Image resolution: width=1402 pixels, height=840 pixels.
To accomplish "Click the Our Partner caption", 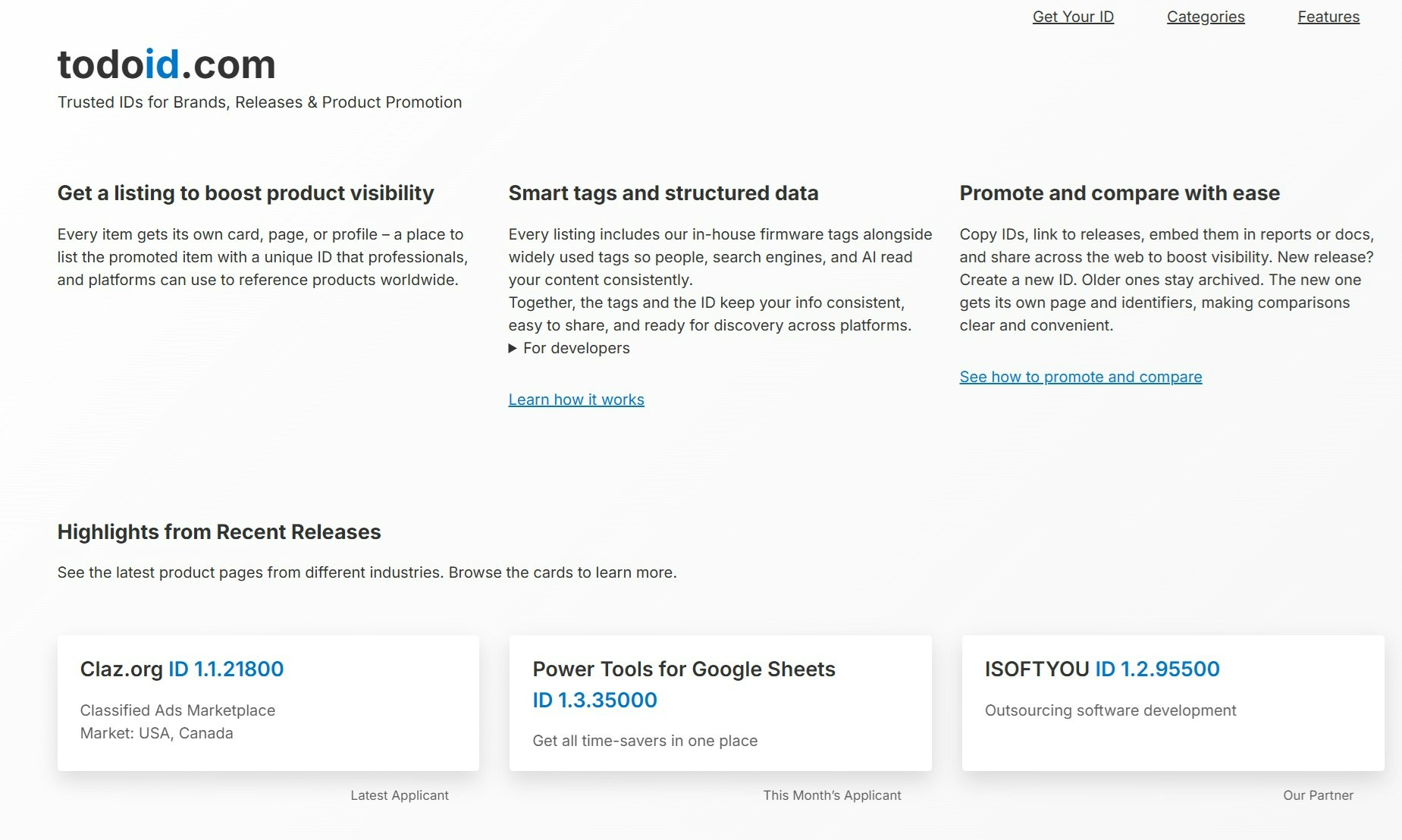I will [x=1317, y=795].
